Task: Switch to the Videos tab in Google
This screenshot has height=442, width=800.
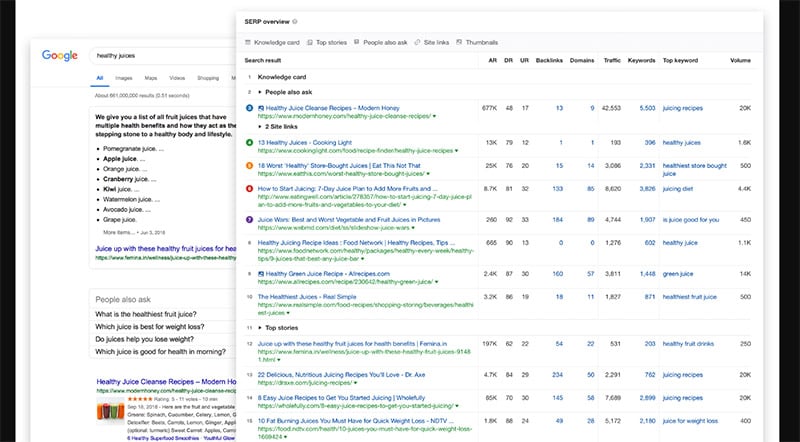Action: tap(177, 78)
